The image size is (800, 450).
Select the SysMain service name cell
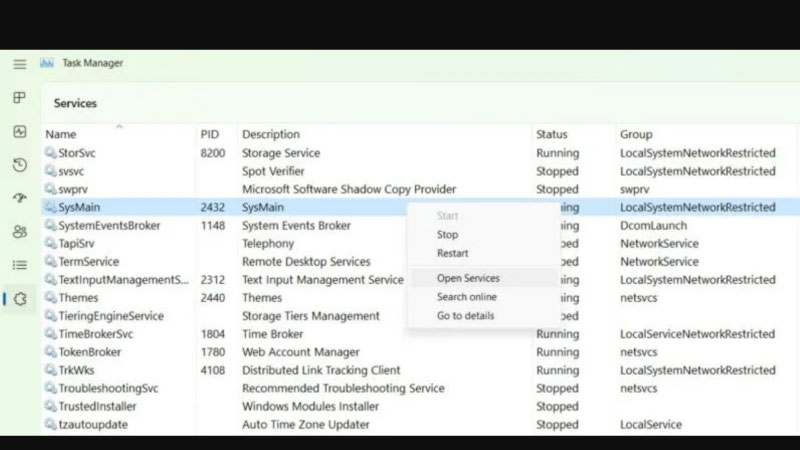79,207
